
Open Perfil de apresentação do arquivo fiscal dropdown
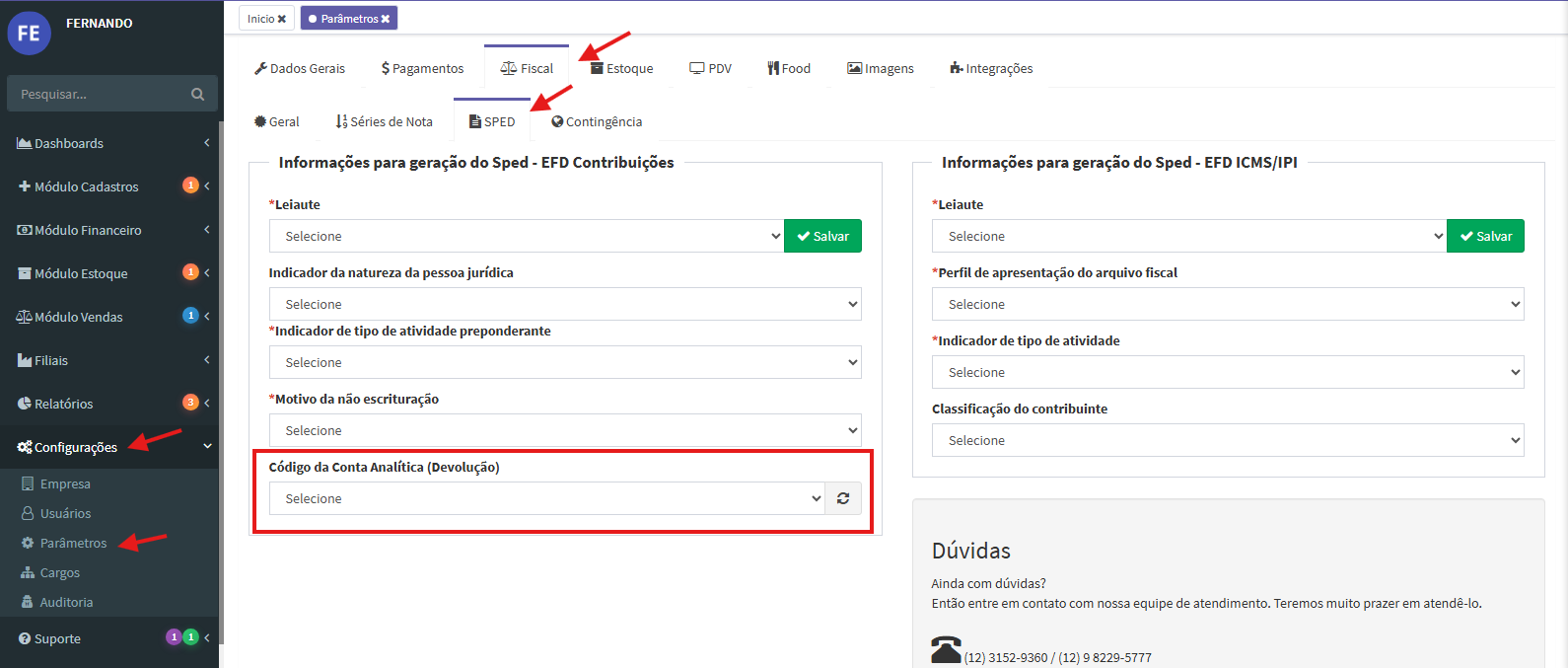pos(1227,304)
